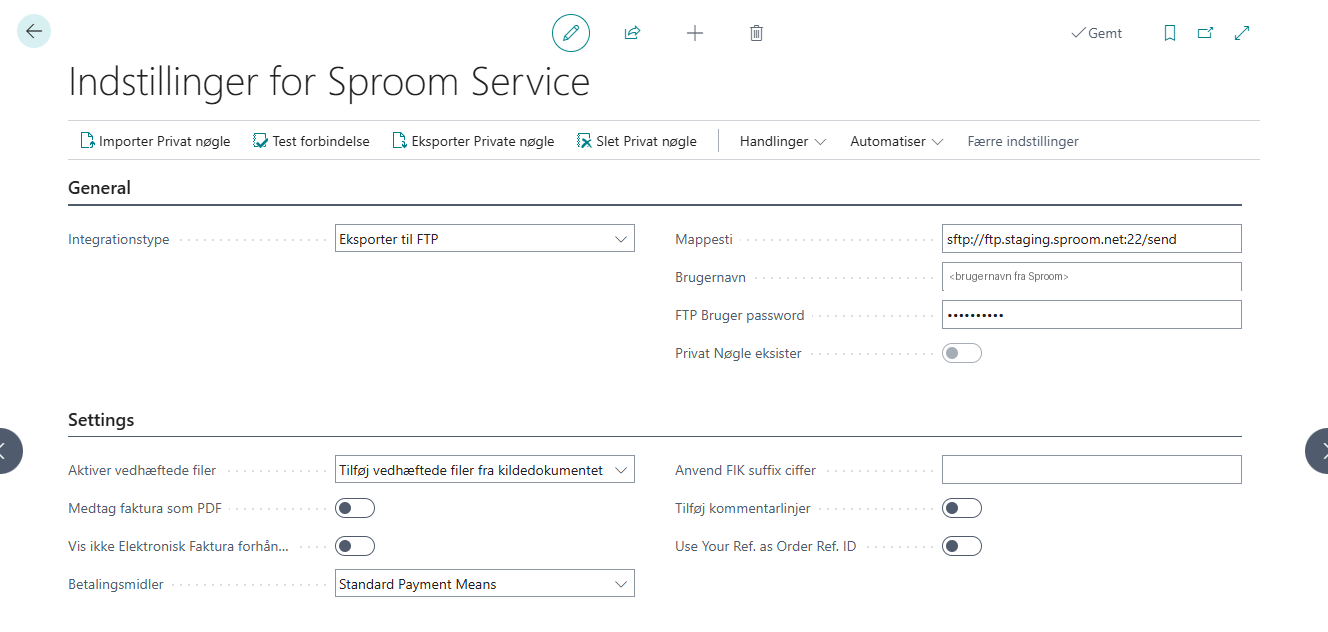Click the Betalingsmidler field label
1328x632 pixels.
[116, 585]
